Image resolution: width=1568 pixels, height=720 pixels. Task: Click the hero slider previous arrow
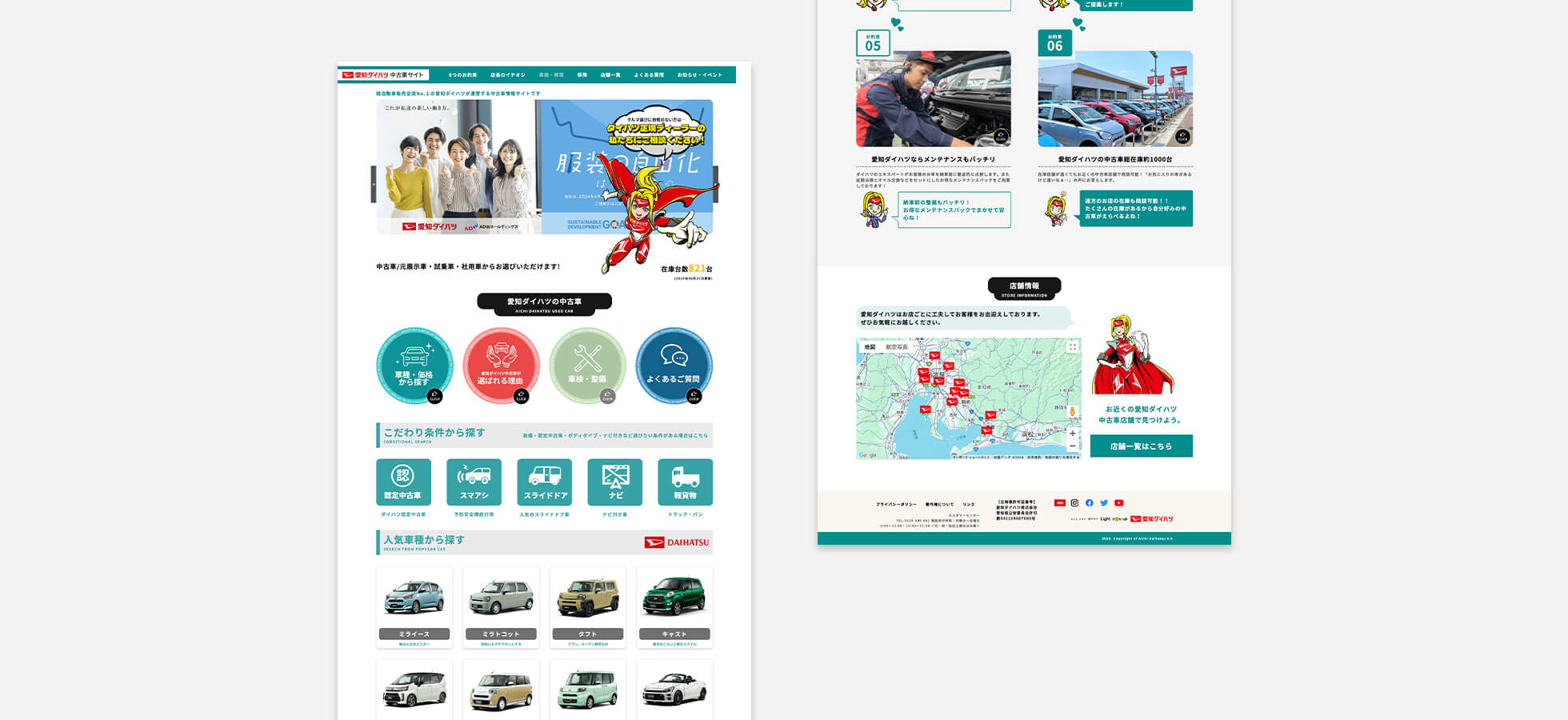[374, 184]
